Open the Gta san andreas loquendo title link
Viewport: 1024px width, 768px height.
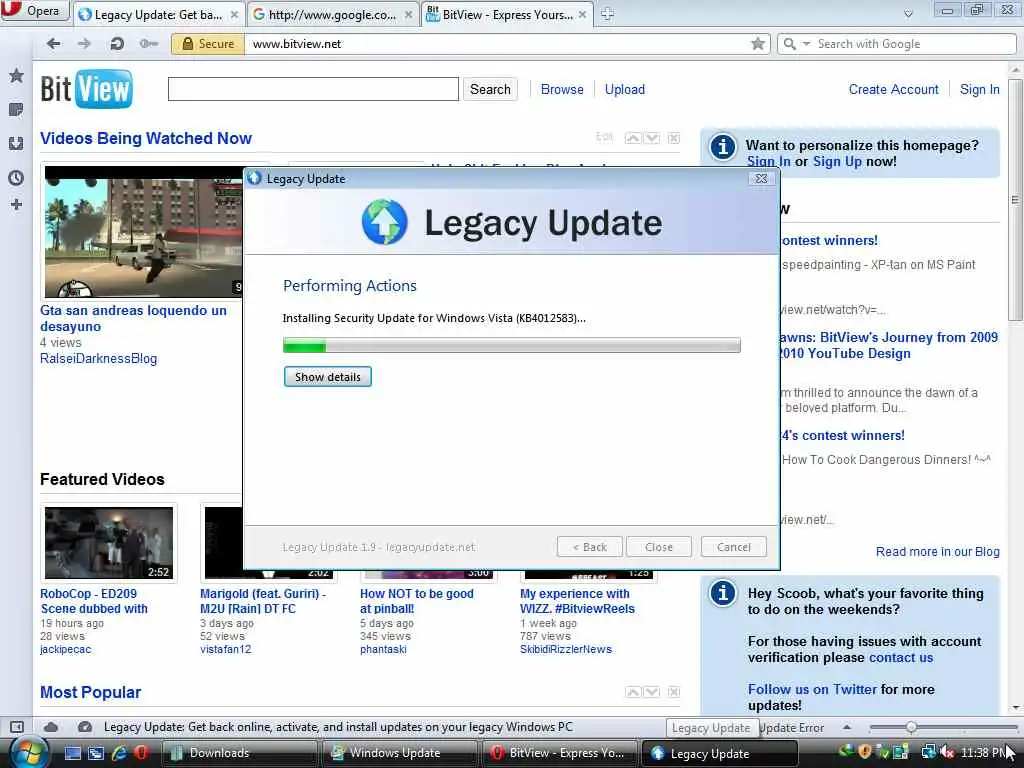(x=133, y=318)
